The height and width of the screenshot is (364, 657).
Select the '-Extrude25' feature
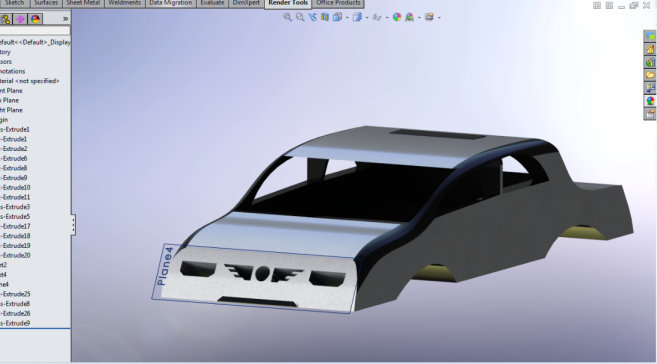[x=16, y=294]
